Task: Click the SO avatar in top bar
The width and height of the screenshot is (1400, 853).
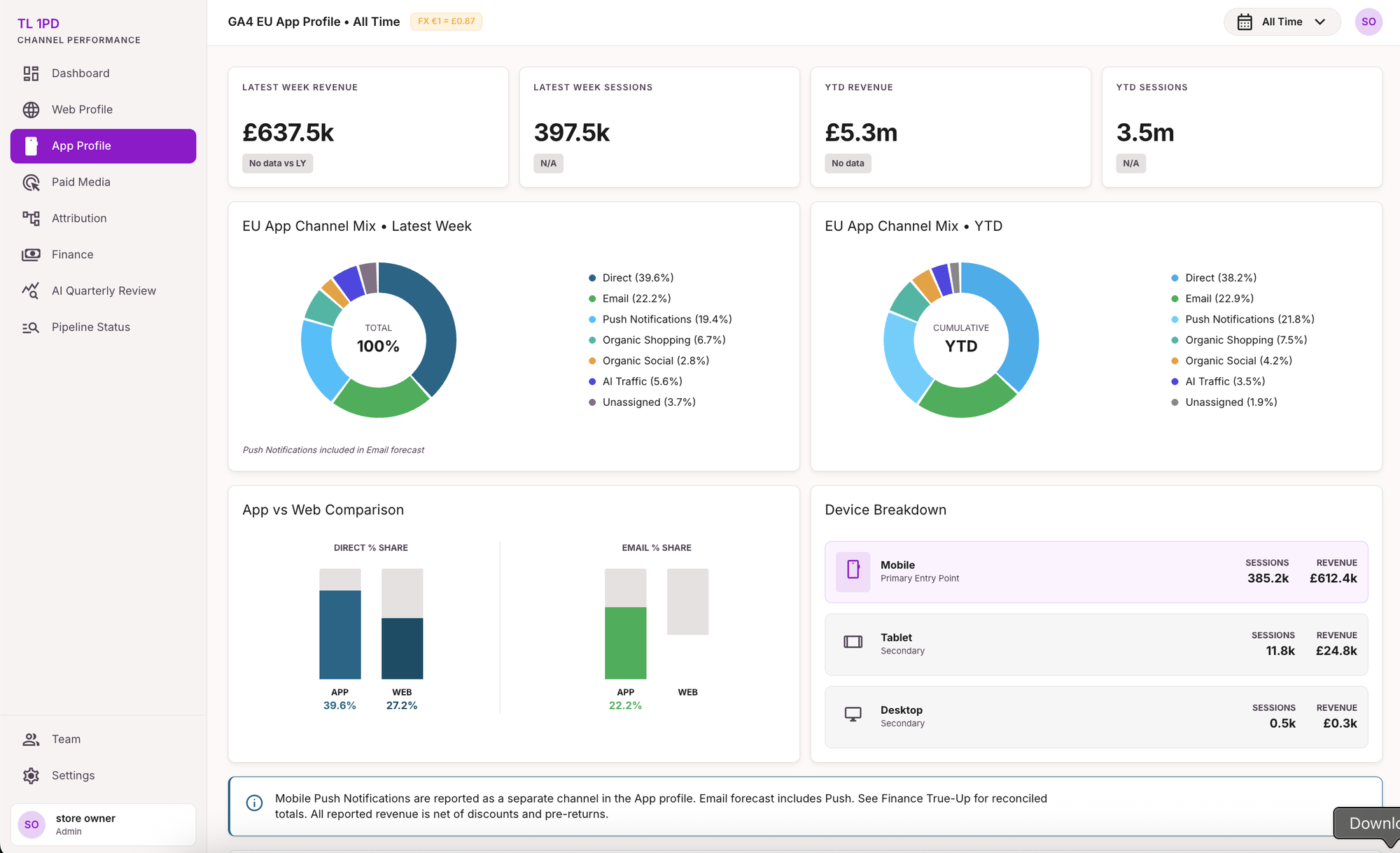Action: pyautogui.click(x=1368, y=22)
